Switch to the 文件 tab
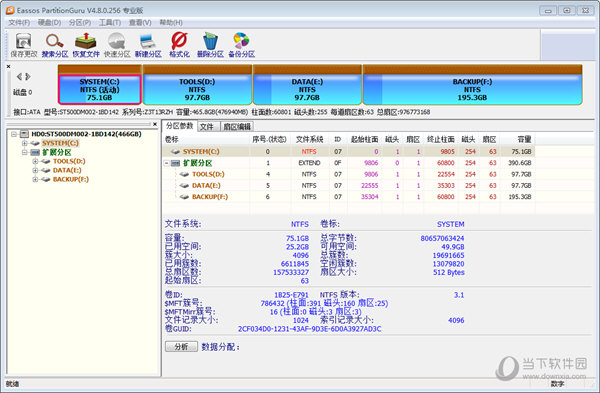The image size is (600, 393). 208,127
